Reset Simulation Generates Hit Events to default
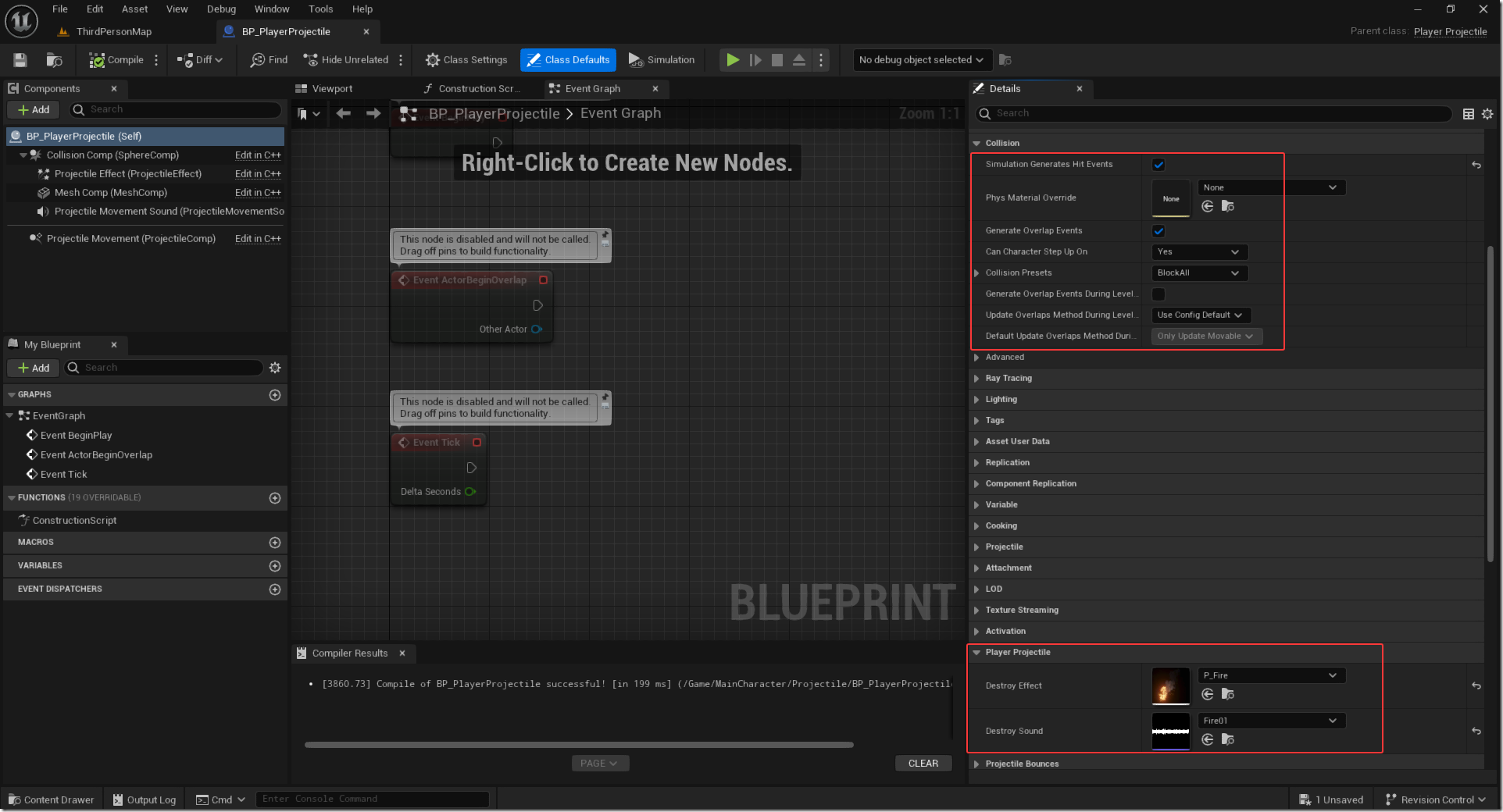Screen dimensions: 1503x812 point(1476,165)
